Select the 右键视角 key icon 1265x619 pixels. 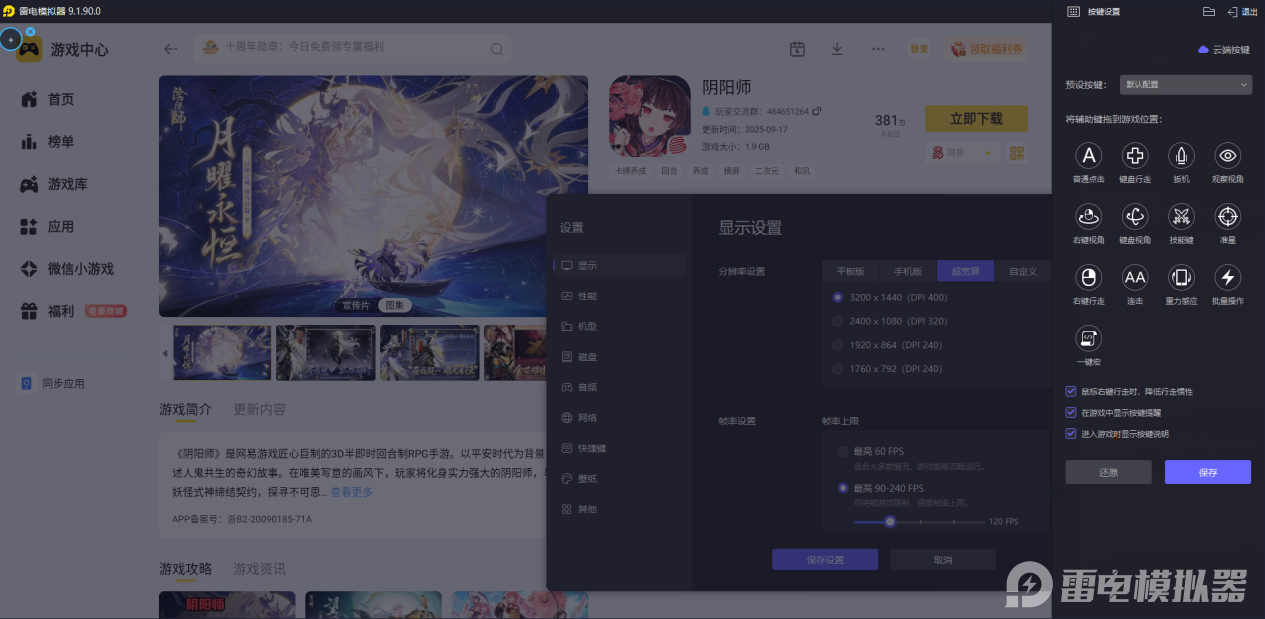click(x=1088, y=216)
